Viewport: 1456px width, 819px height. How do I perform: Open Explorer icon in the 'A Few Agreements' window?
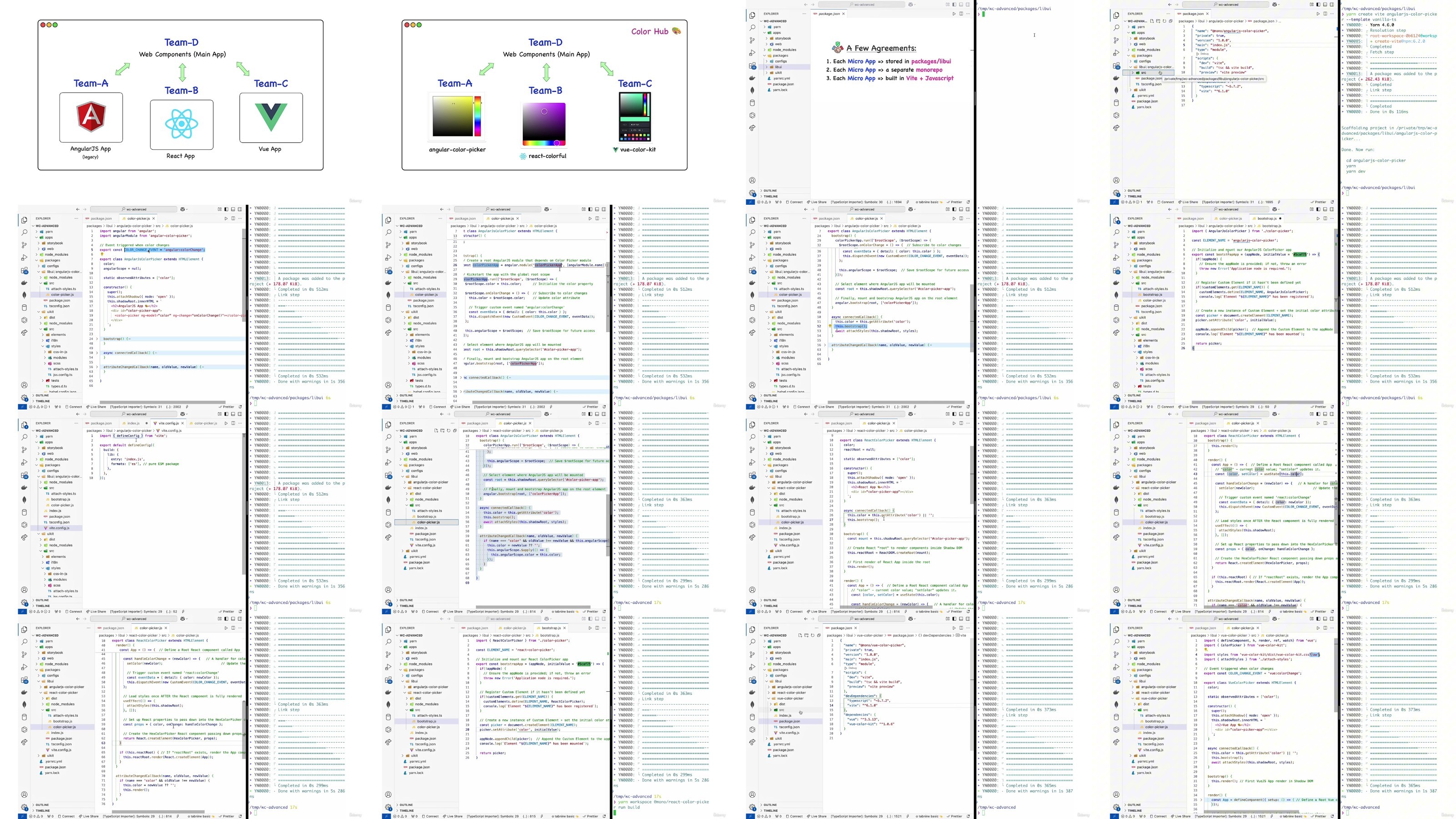pyautogui.click(x=752, y=15)
